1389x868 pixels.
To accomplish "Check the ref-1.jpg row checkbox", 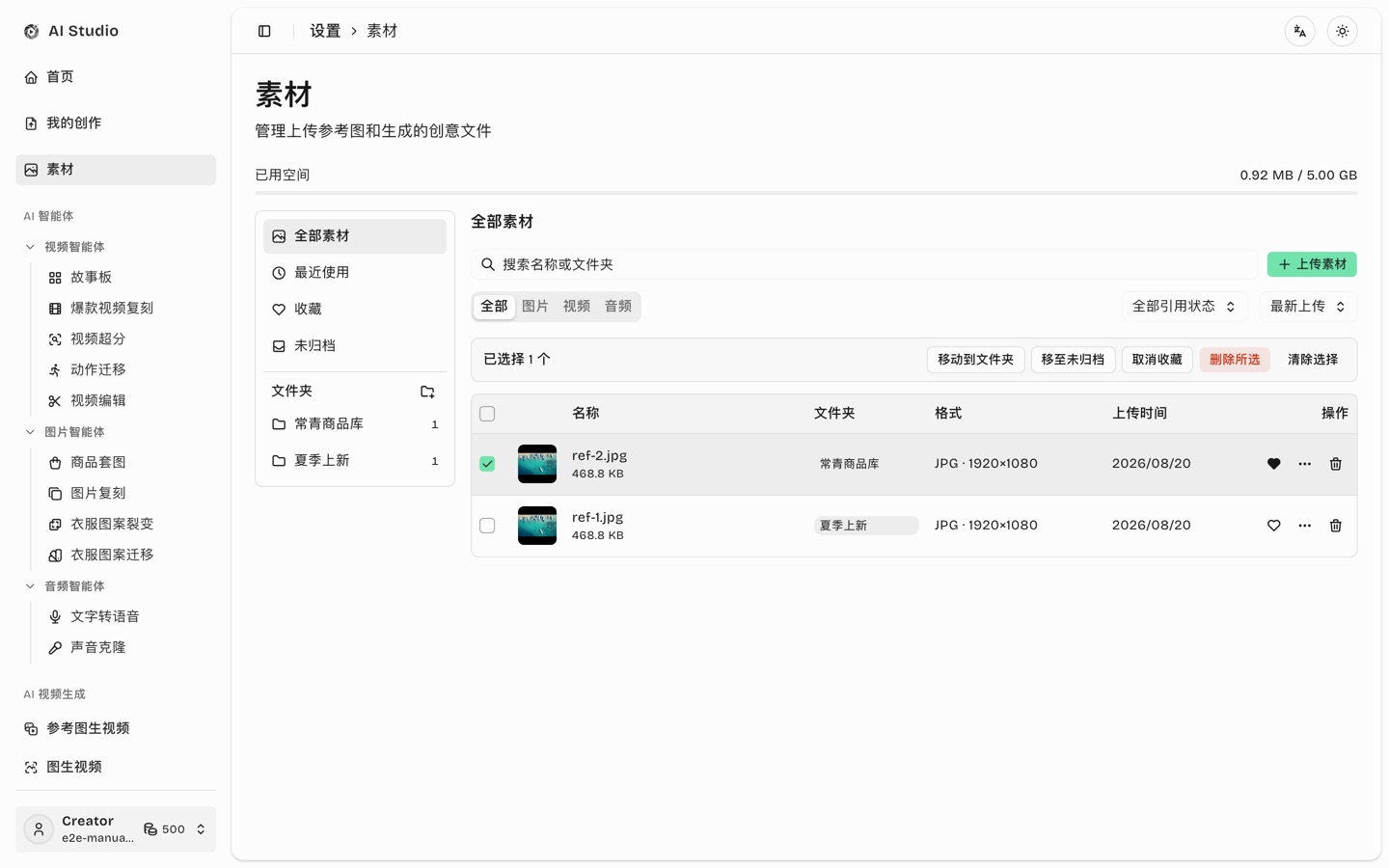I will tap(487, 526).
